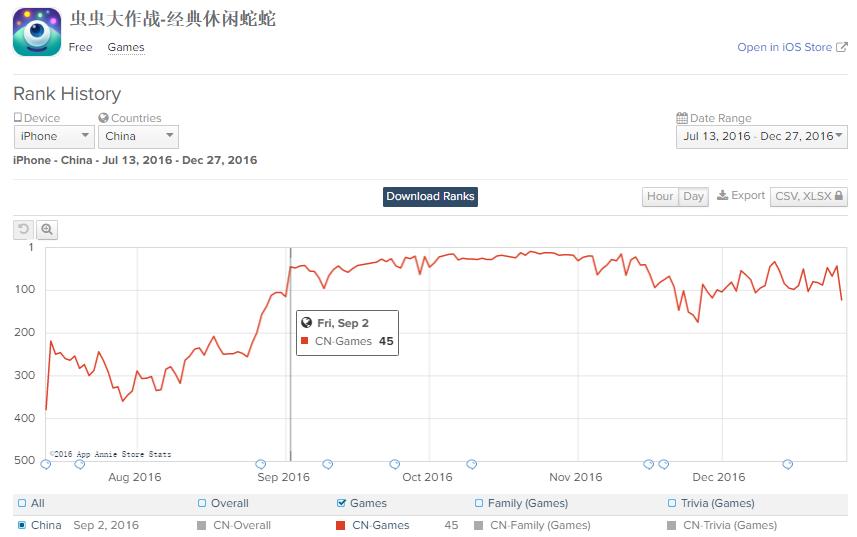Screen dimensions: 857x537
Task: Toggle the All checkbox
Action: pyautogui.click(x=22, y=503)
